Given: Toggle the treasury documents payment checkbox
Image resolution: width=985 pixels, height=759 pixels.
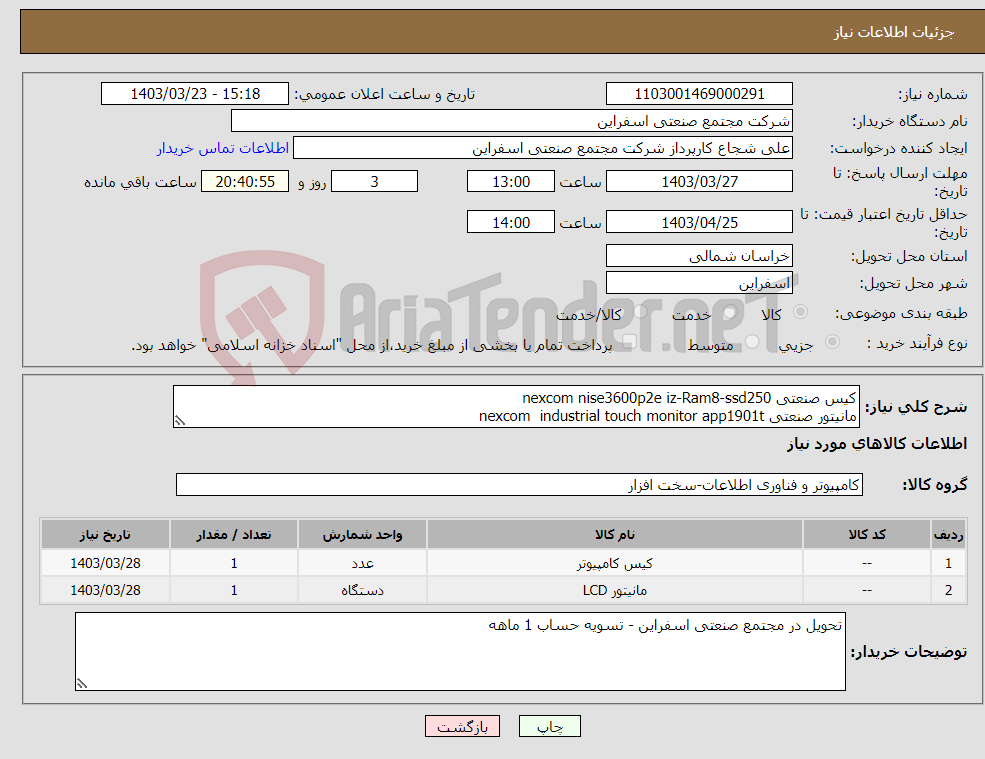Looking at the screenshot, I should tap(628, 342).
